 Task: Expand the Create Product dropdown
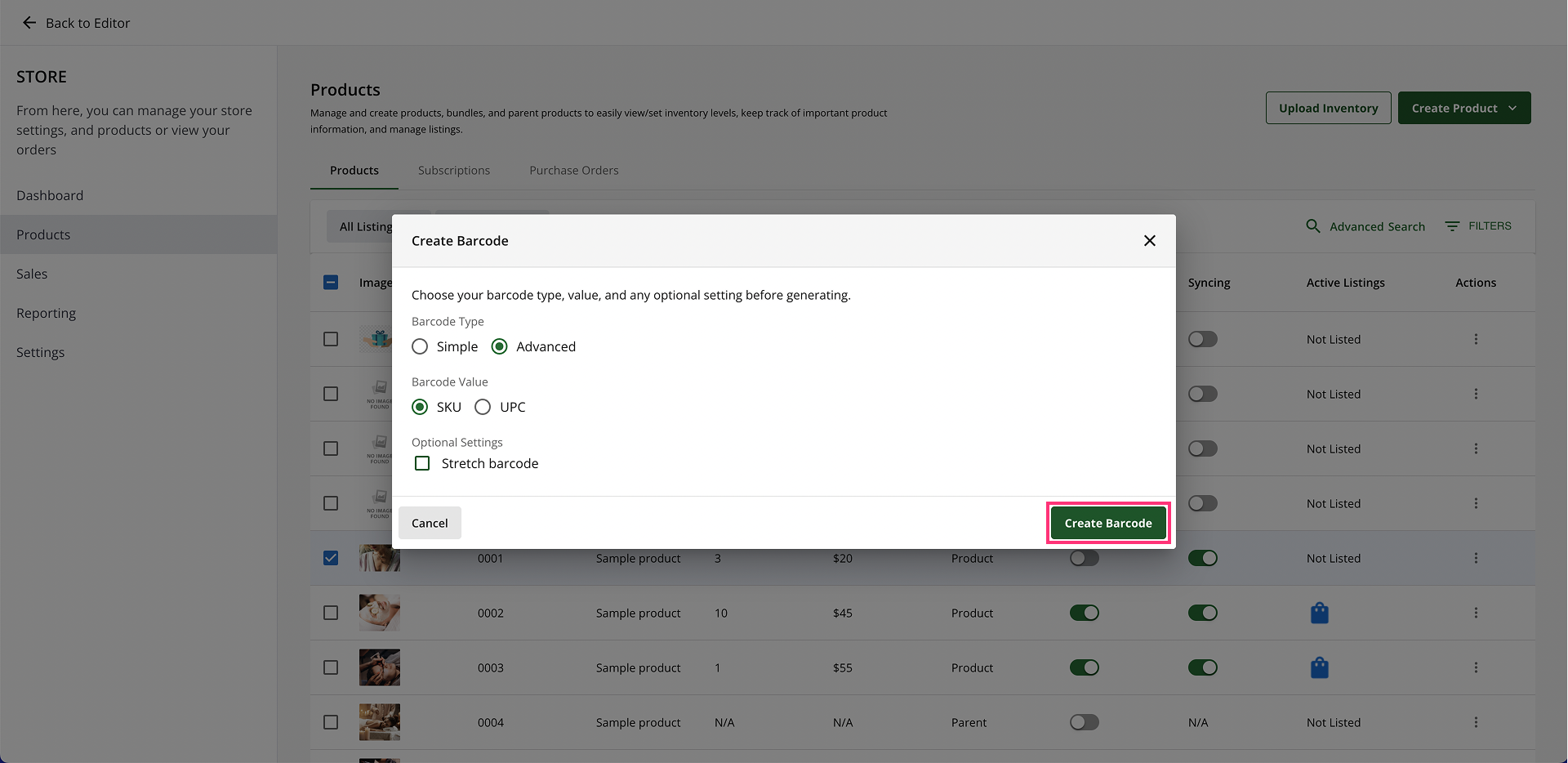coord(1464,108)
